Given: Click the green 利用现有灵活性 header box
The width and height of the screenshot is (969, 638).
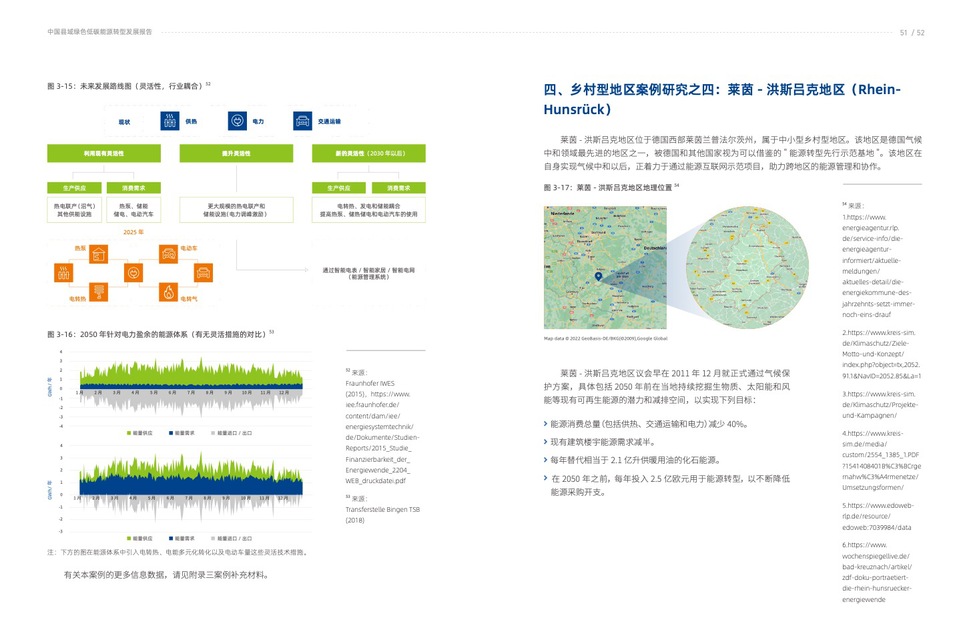Looking at the screenshot, I should click(104, 153).
